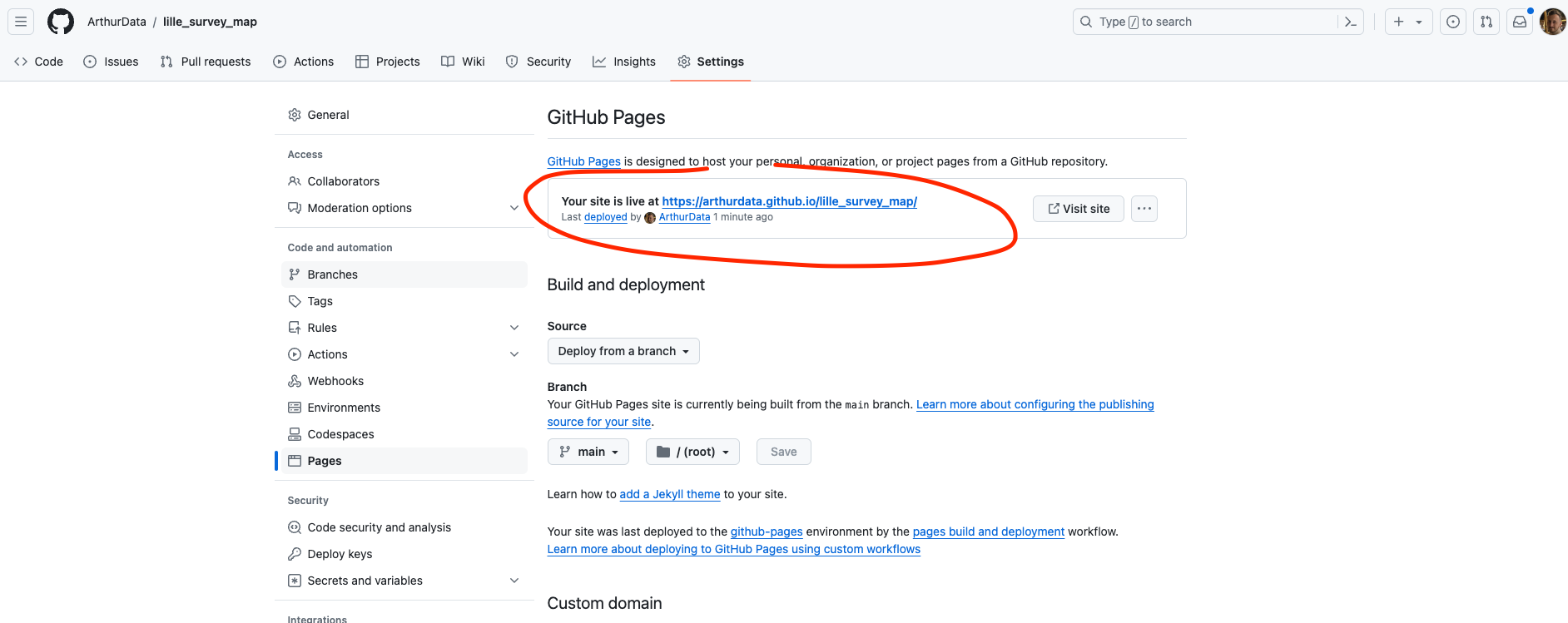Open the hamburger navigation menu
The image size is (1568, 623).
coord(21,22)
